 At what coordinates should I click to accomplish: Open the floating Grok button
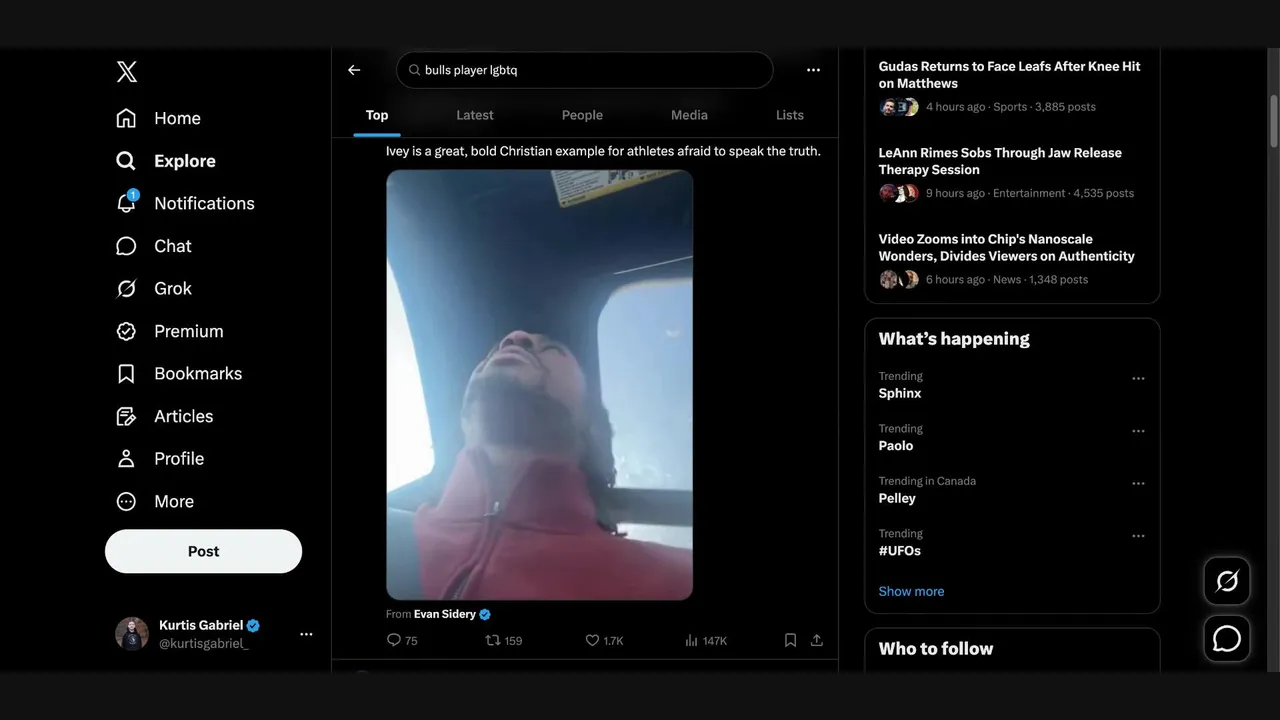[x=1227, y=581]
